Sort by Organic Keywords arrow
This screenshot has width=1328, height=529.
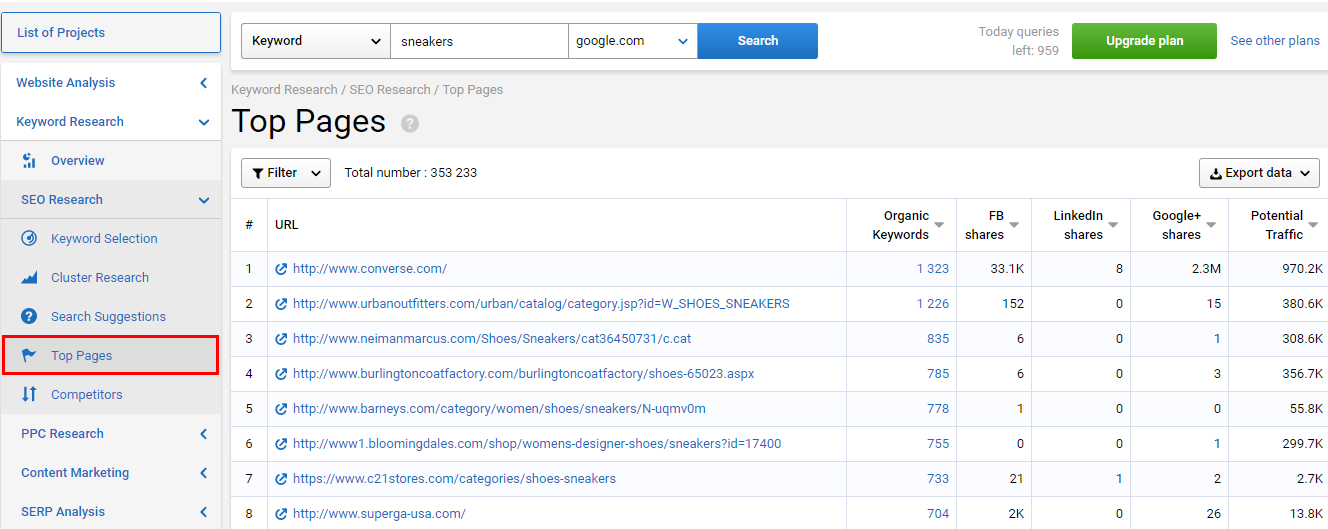tap(939, 226)
